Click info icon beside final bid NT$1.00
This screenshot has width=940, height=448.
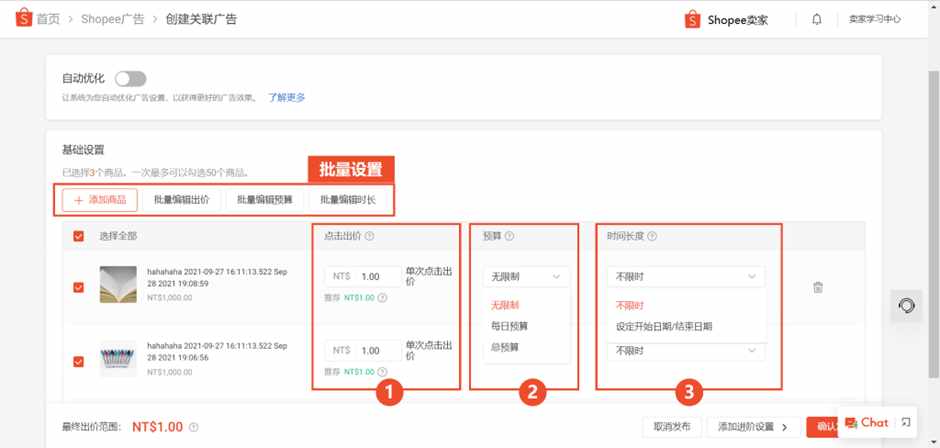click(x=193, y=428)
